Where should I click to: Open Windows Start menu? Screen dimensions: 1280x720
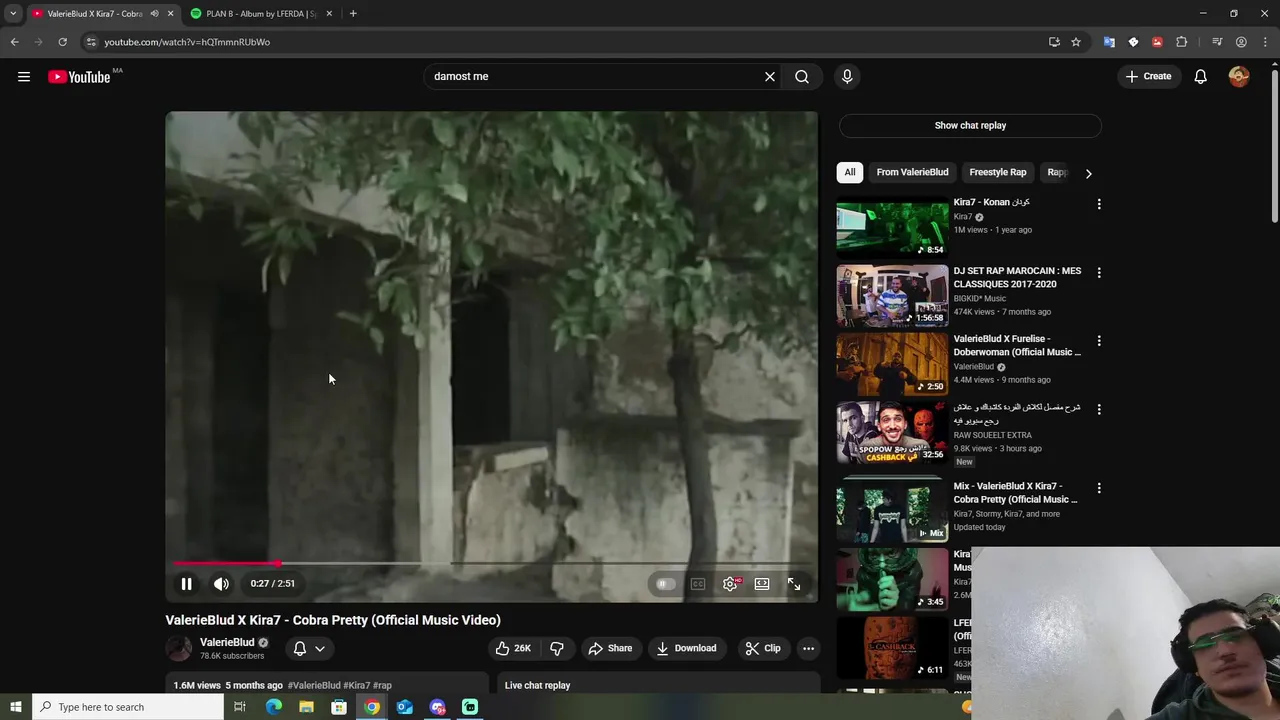click(15, 707)
